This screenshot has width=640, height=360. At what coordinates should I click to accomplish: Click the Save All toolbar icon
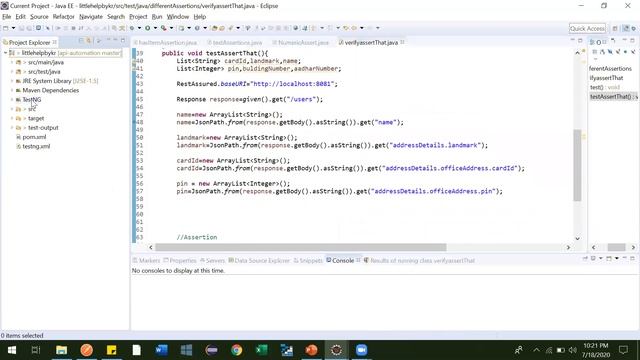point(29,28)
